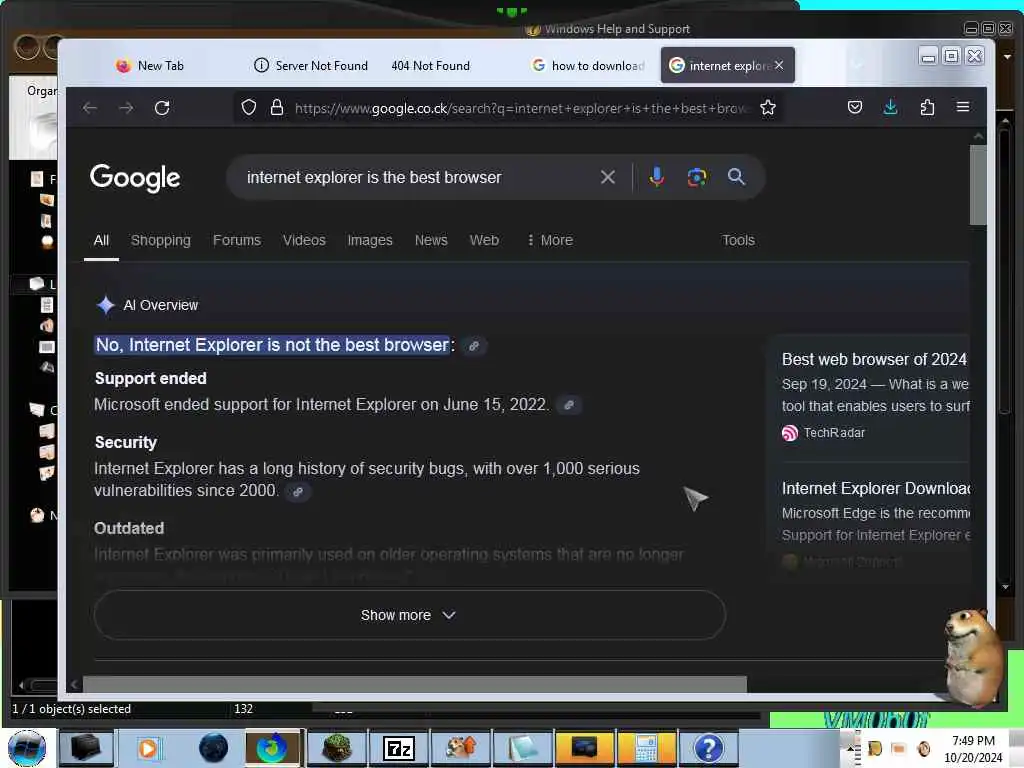Go back using the browser back arrow
This screenshot has height=768, width=1024.
click(90, 108)
